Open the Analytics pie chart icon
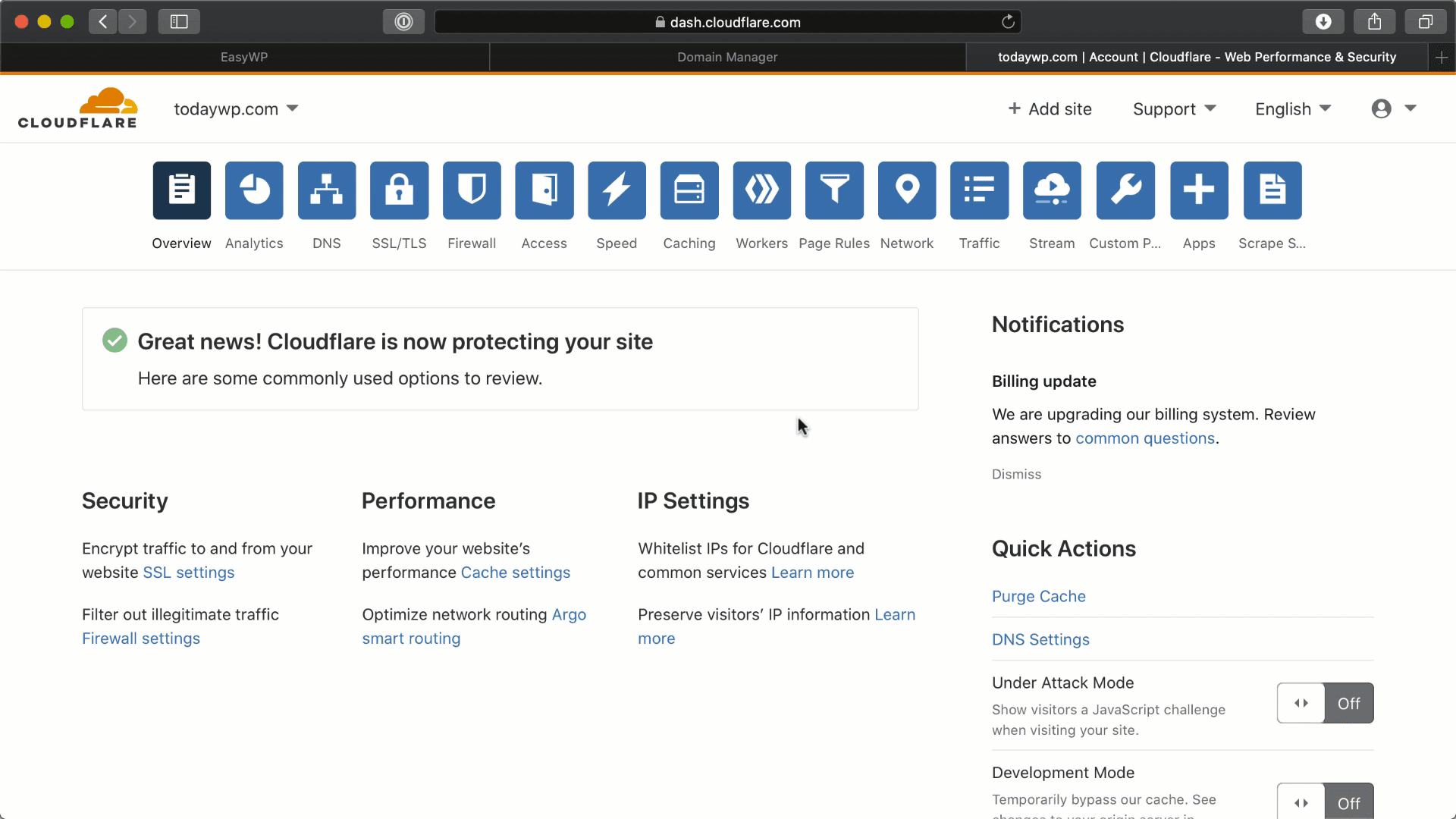Viewport: 1456px width, 819px height. click(254, 190)
